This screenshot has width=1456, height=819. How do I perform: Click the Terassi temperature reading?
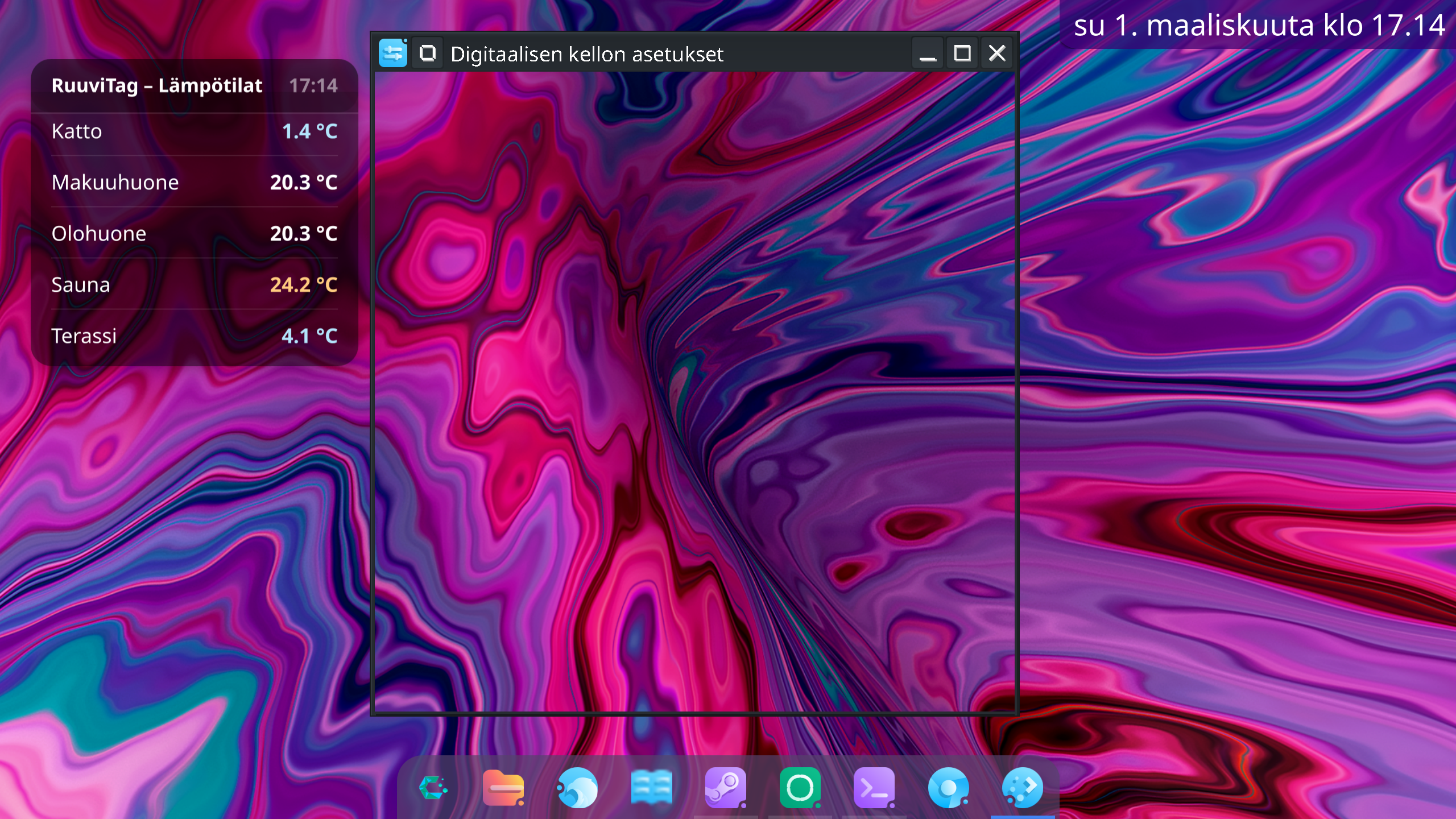[x=309, y=336]
